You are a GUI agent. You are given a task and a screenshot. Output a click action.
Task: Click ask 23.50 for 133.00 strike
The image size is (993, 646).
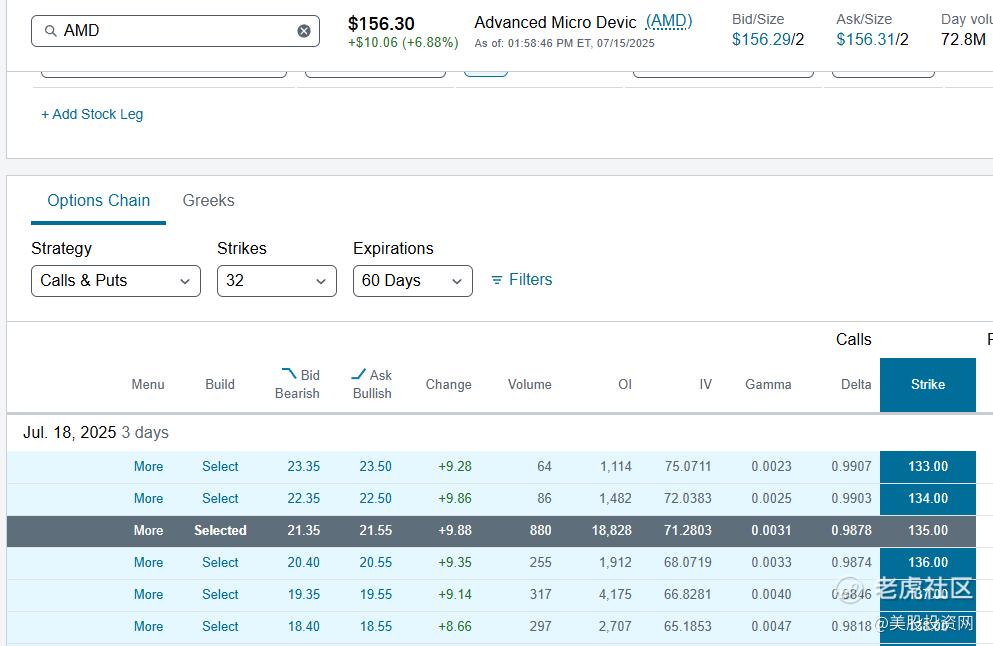pyautogui.click(x=376, y=467)
